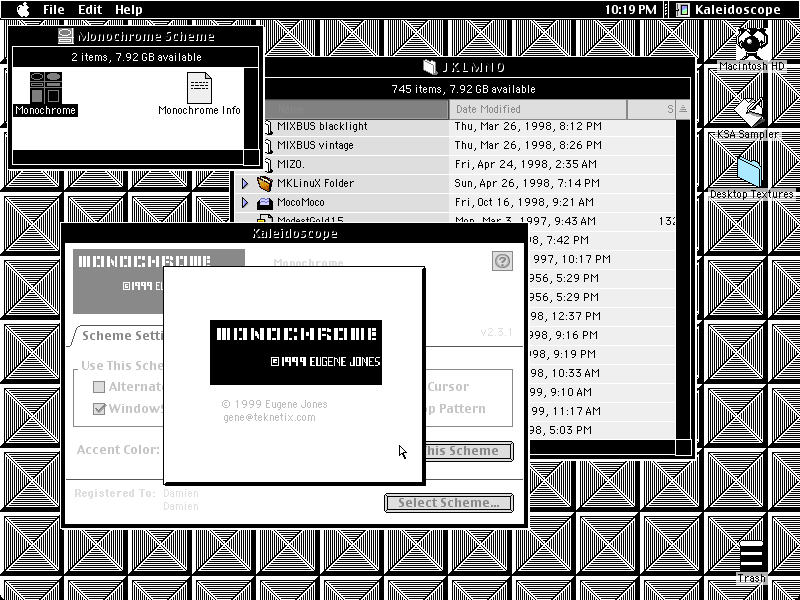
Task: Select the MocoMoco icon in JKLMNO
Action: coord(265,203)
